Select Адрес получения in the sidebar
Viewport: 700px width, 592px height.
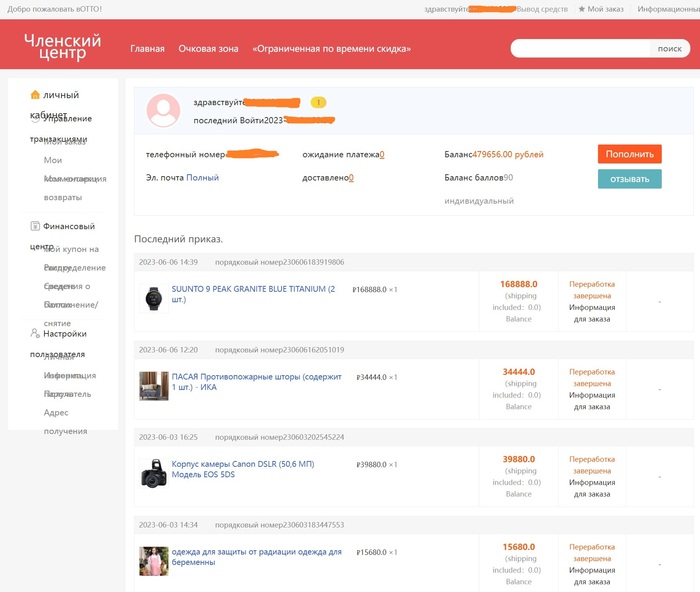65,422
